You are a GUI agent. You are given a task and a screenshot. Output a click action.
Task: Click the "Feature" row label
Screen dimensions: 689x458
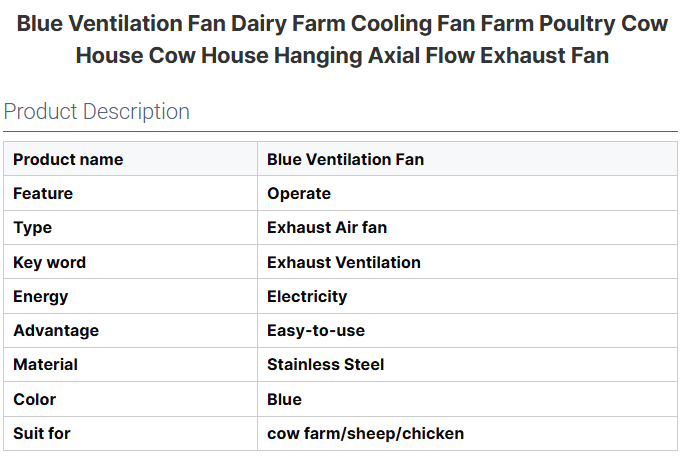click(43, 193)
